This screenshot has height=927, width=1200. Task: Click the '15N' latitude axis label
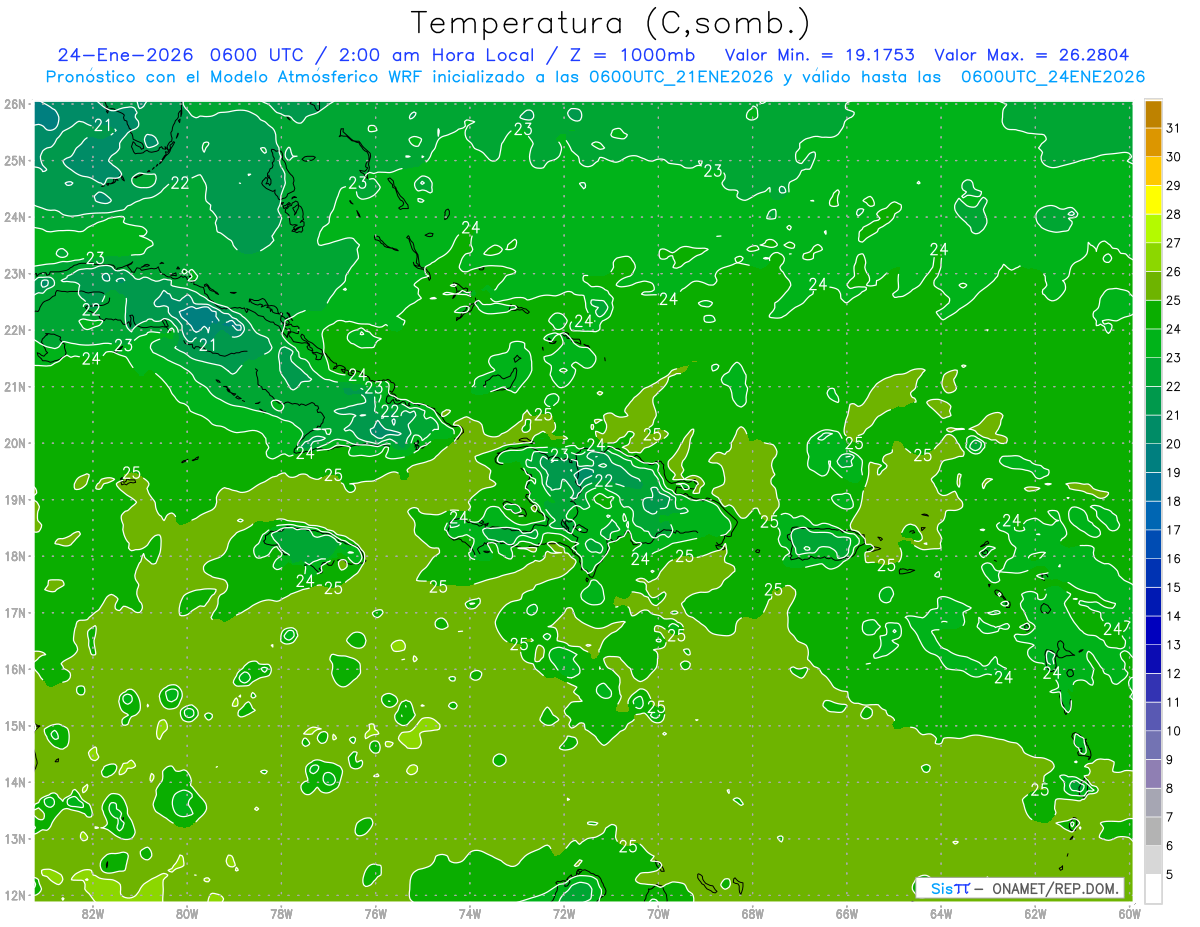[15, 726]
